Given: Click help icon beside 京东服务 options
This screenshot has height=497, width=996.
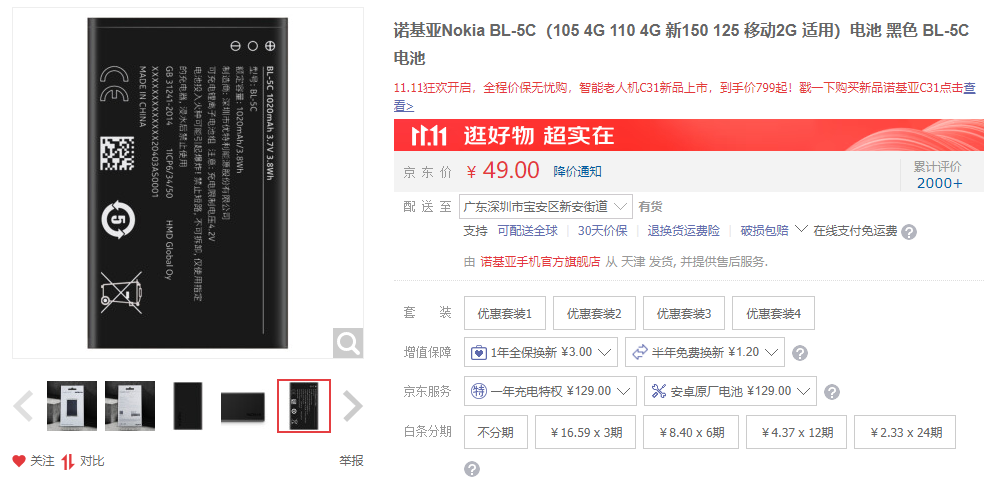Looking at the screenshot, I should [x=831, y=392].
